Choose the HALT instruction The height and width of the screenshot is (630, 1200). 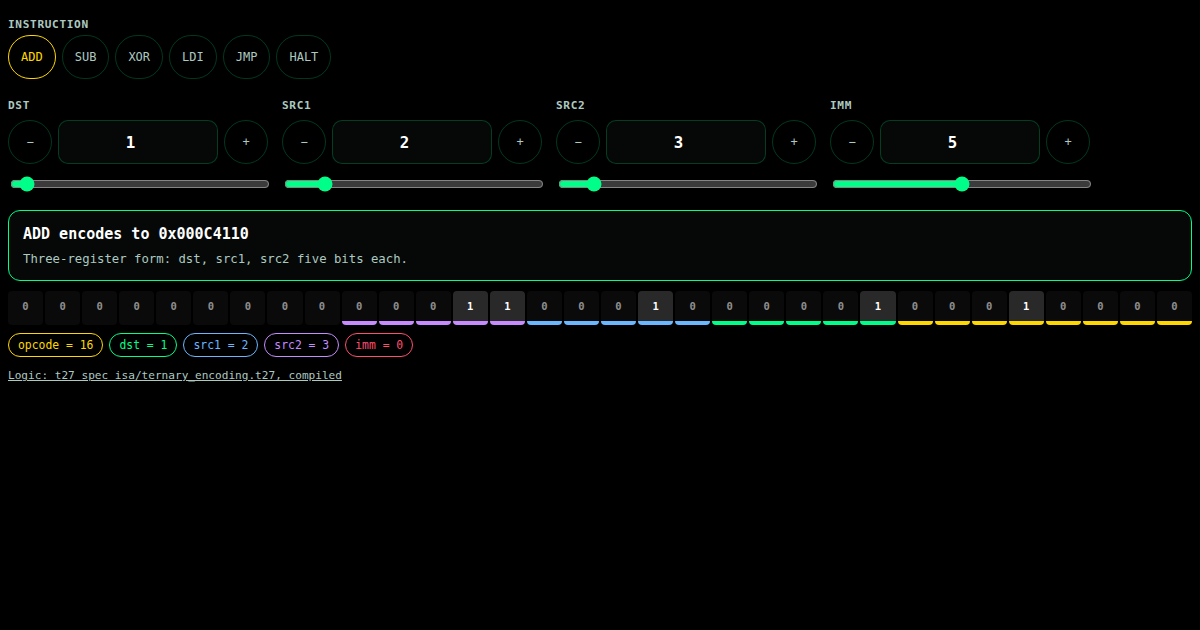pyautogui.click(x=304, y=57)
